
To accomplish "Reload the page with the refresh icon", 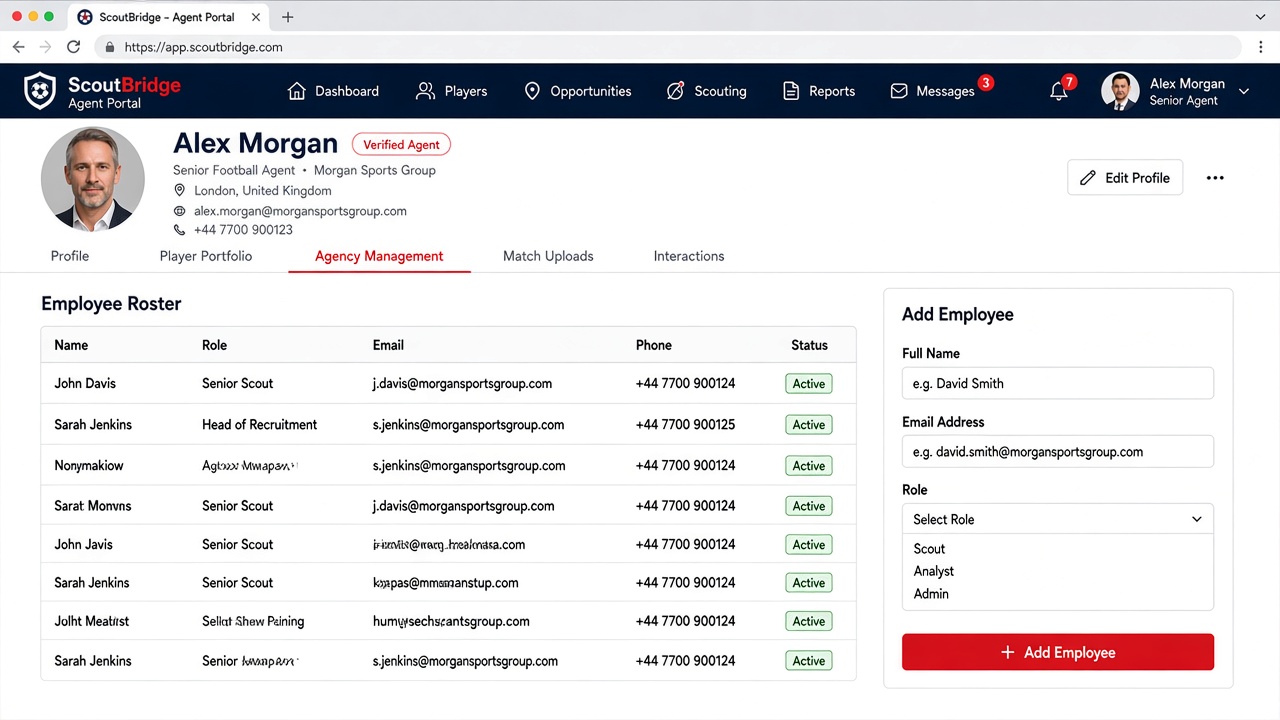I will pyautogui.click(x=73, y=47).
